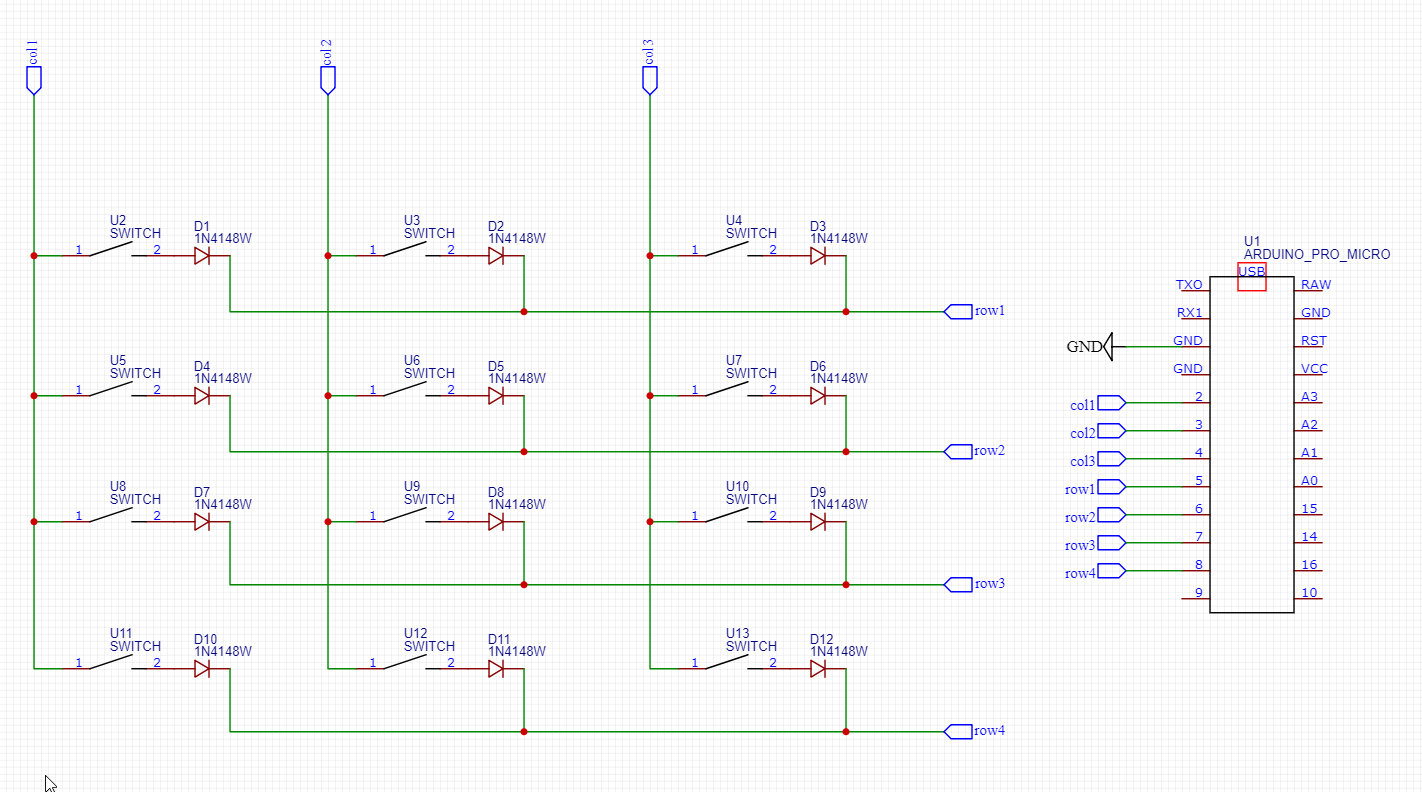Viewport: 1422px width, 792px height.
Task: Click the D3 1N4148W diode label
Action: pos(839,232)
